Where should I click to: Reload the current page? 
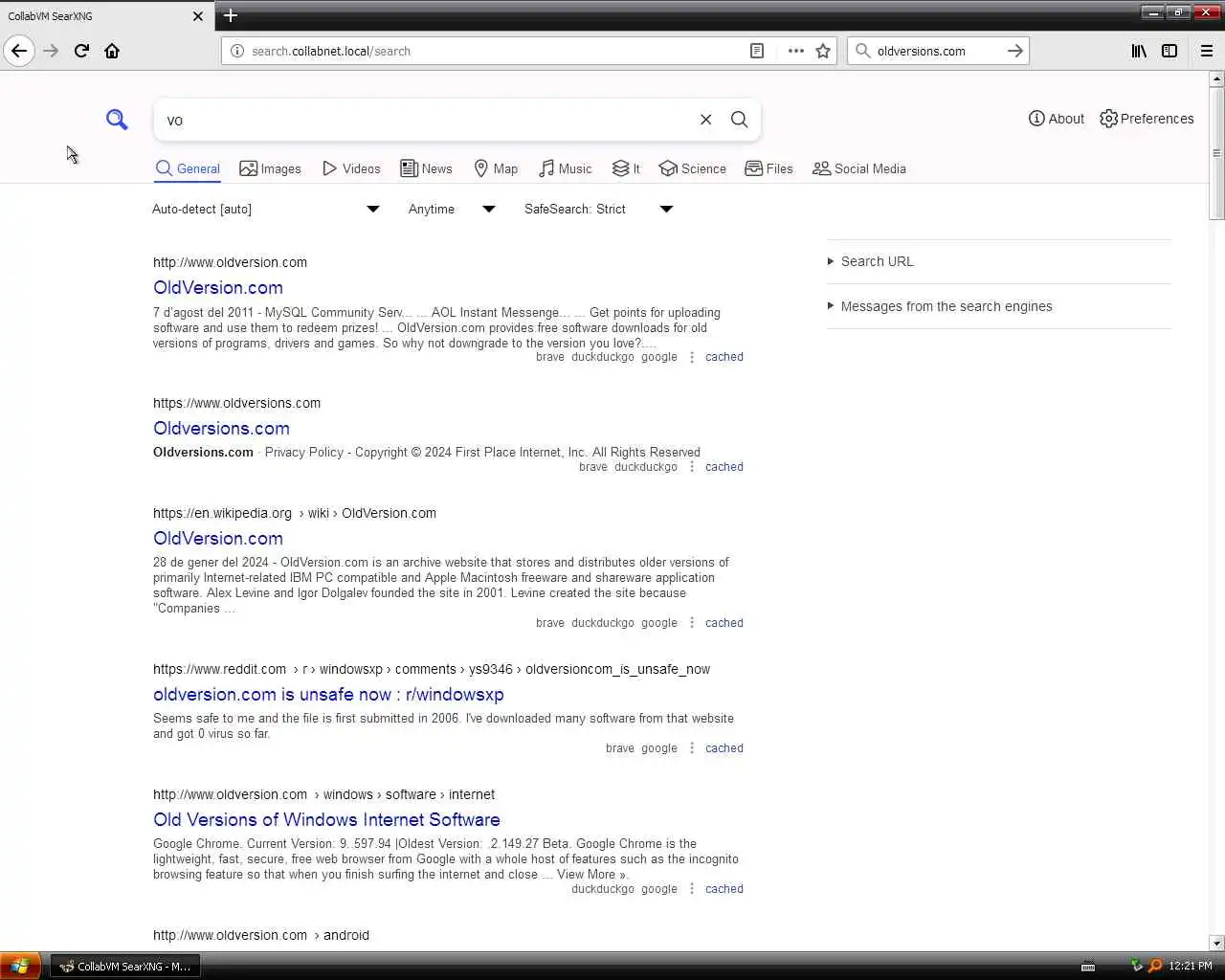pos(81,51)
